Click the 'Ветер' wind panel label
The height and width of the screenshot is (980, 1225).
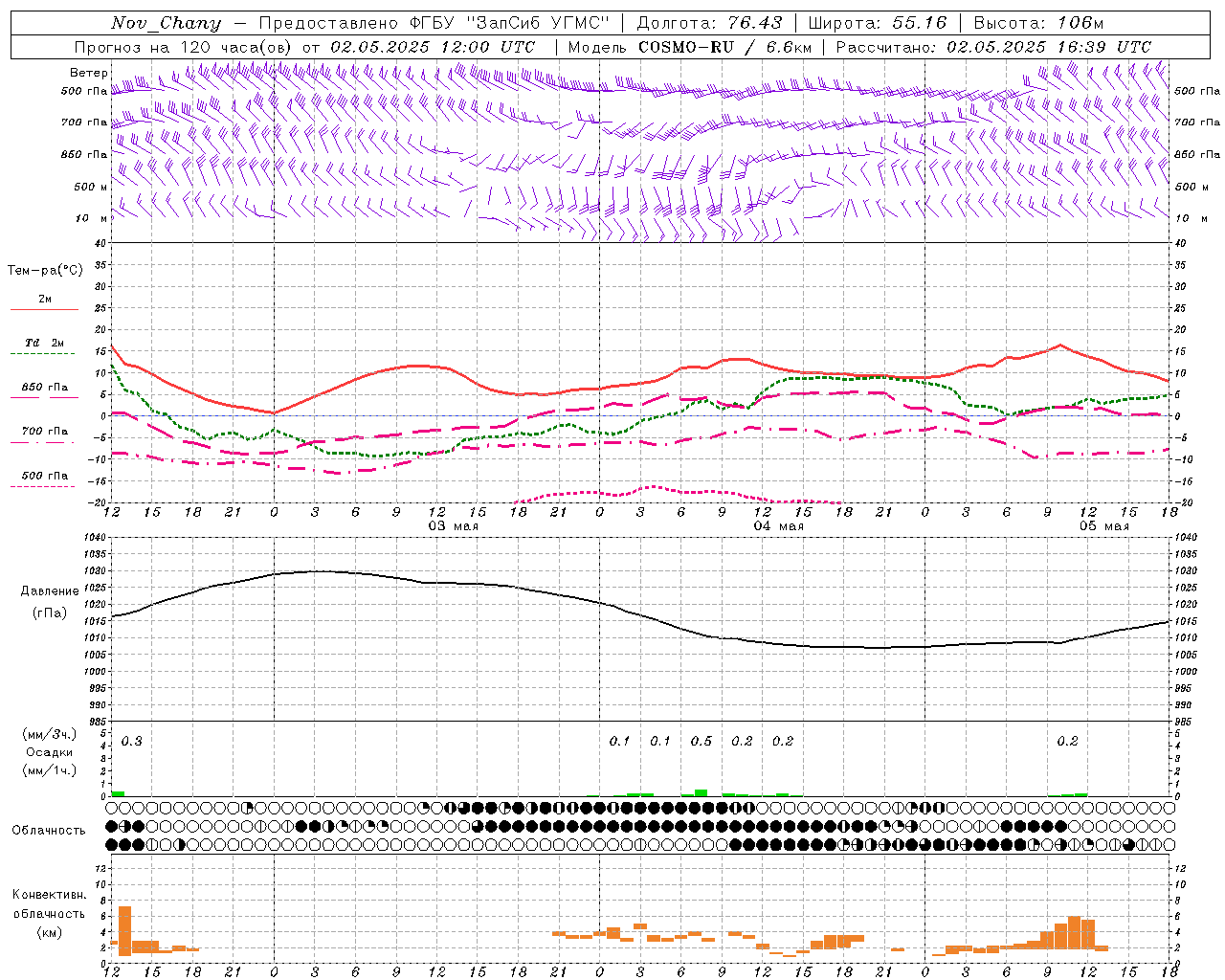(x=88, y=73)
